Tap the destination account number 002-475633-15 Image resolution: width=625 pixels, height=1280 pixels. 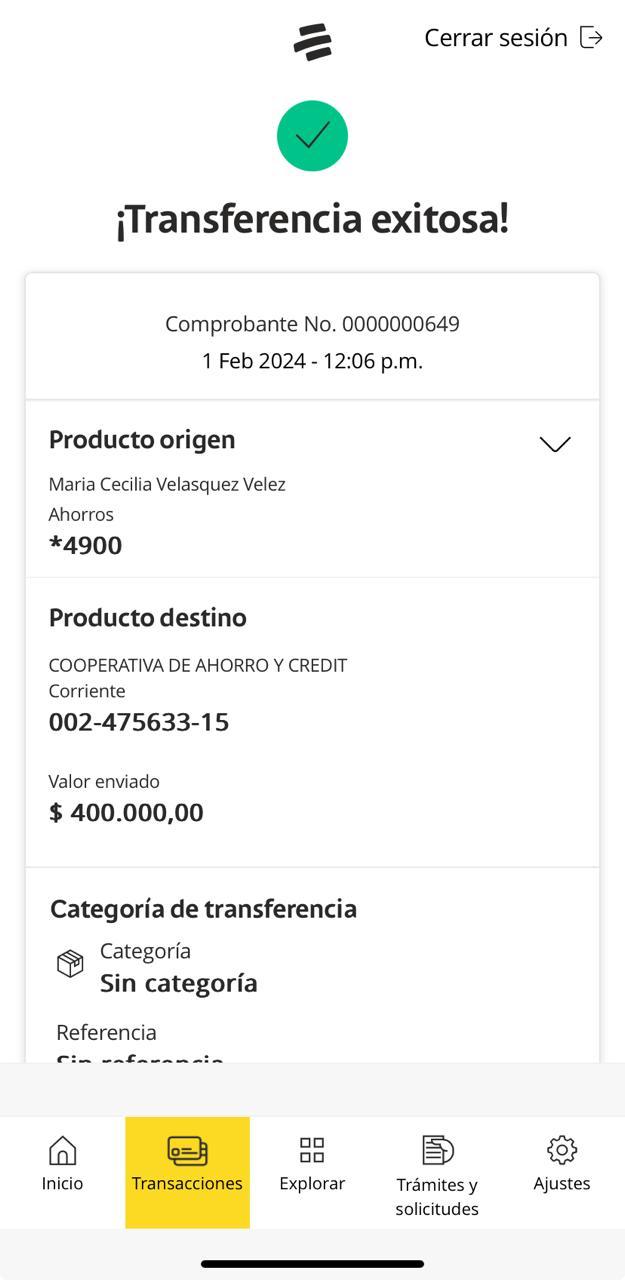pyautogui.click(x=139, y=722)
